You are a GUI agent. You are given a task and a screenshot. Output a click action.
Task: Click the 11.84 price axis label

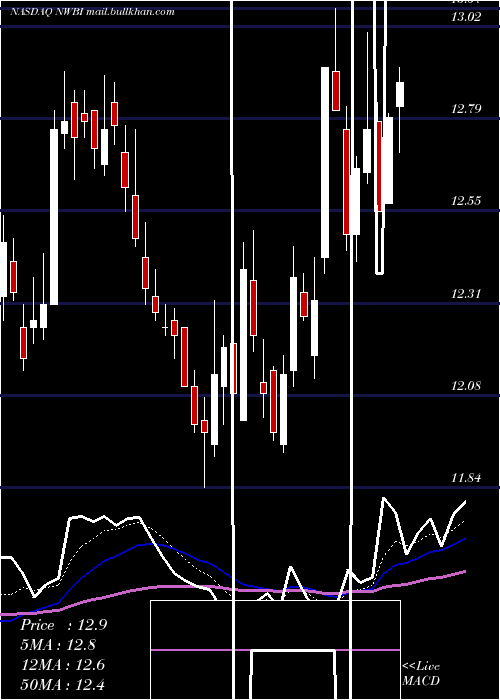466,478
